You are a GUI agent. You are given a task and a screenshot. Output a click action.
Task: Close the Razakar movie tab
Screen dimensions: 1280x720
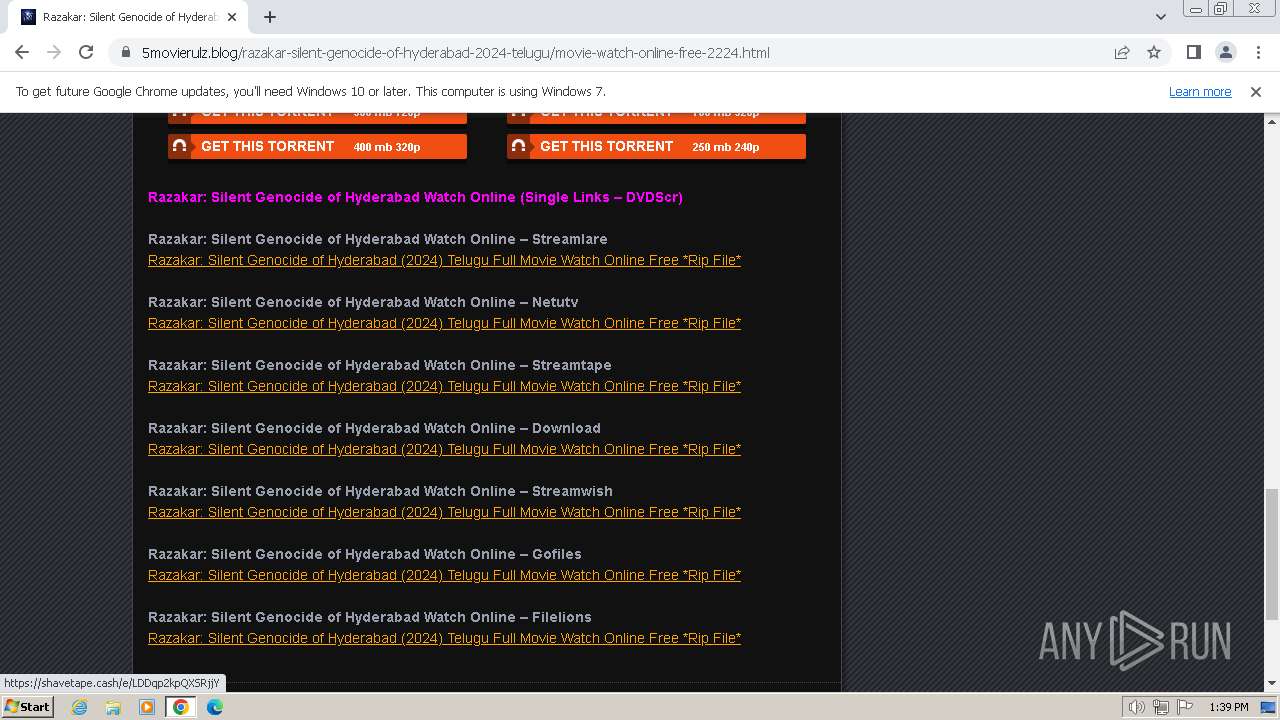(232, 16)
